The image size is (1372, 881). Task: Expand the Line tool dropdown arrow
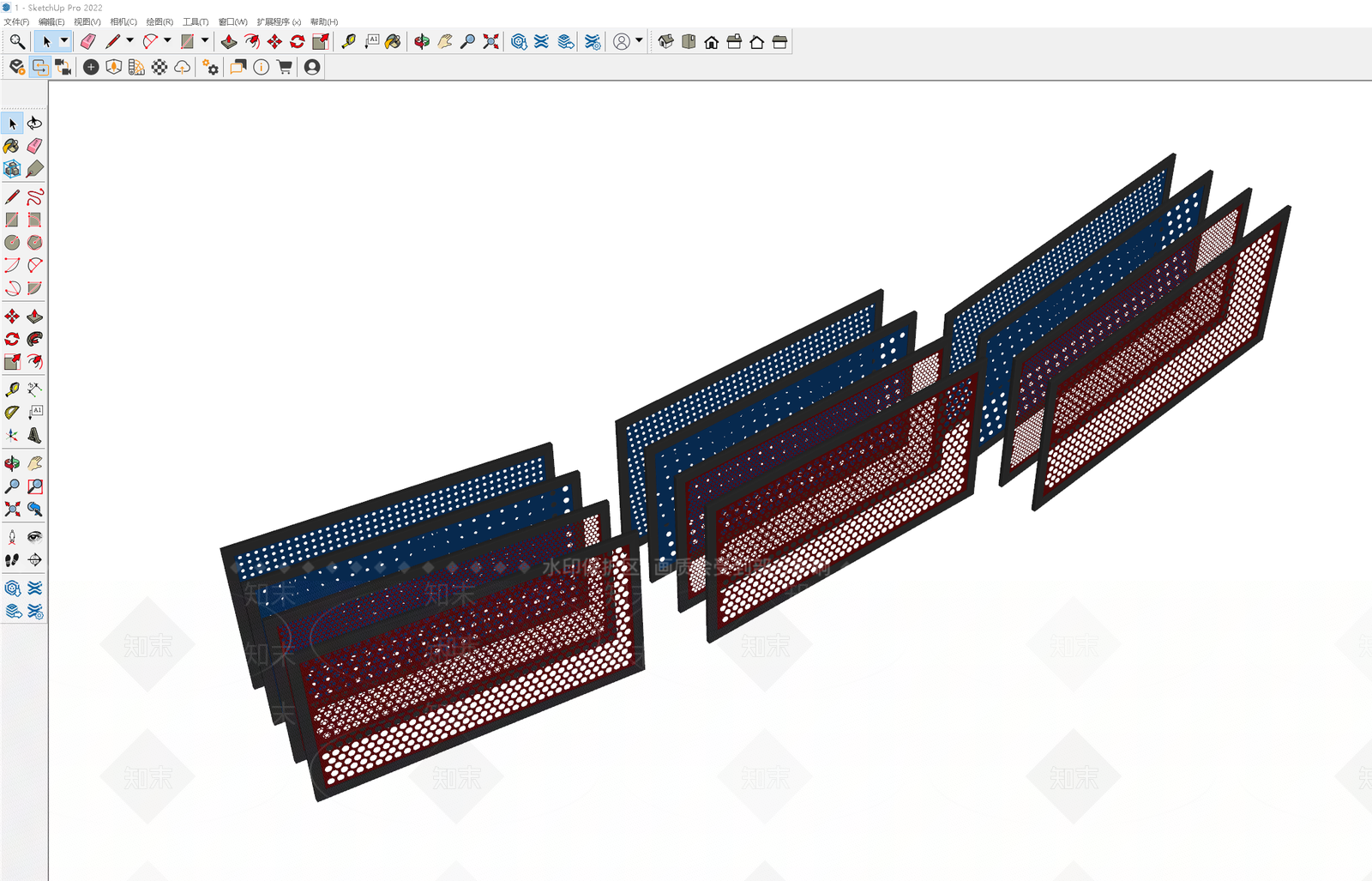[129, 41]
